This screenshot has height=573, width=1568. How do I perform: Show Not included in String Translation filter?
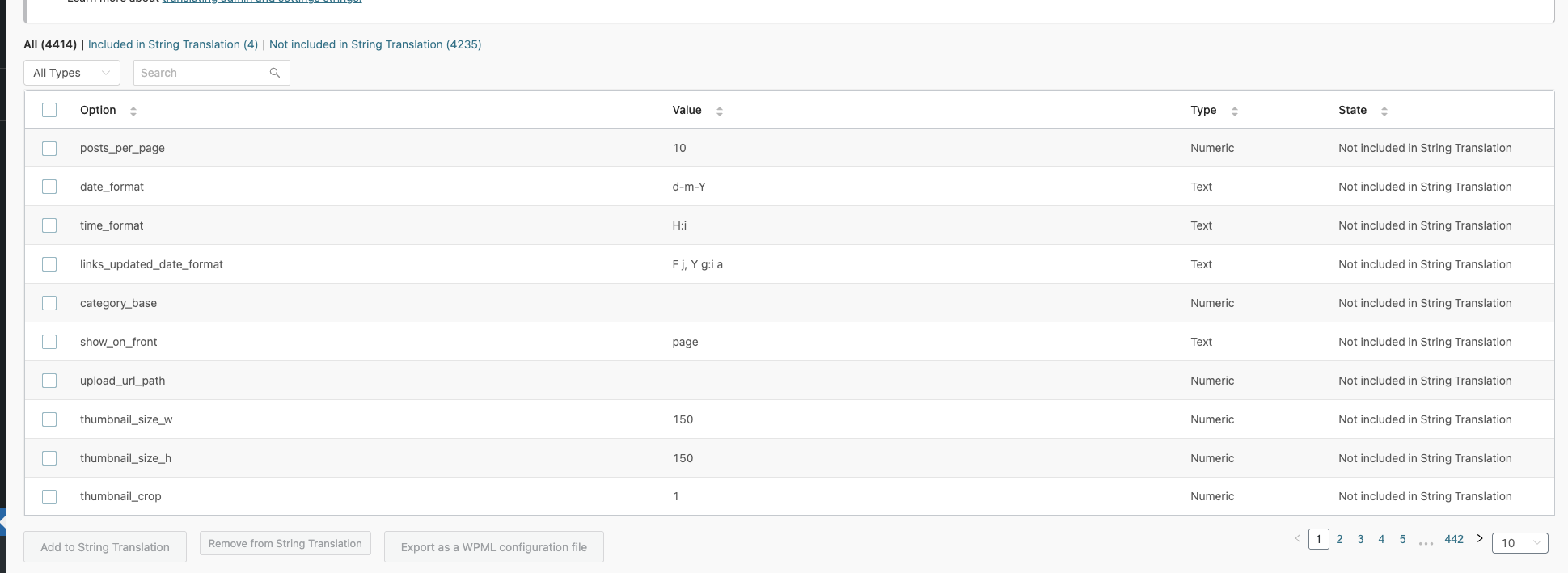(375, 44)
